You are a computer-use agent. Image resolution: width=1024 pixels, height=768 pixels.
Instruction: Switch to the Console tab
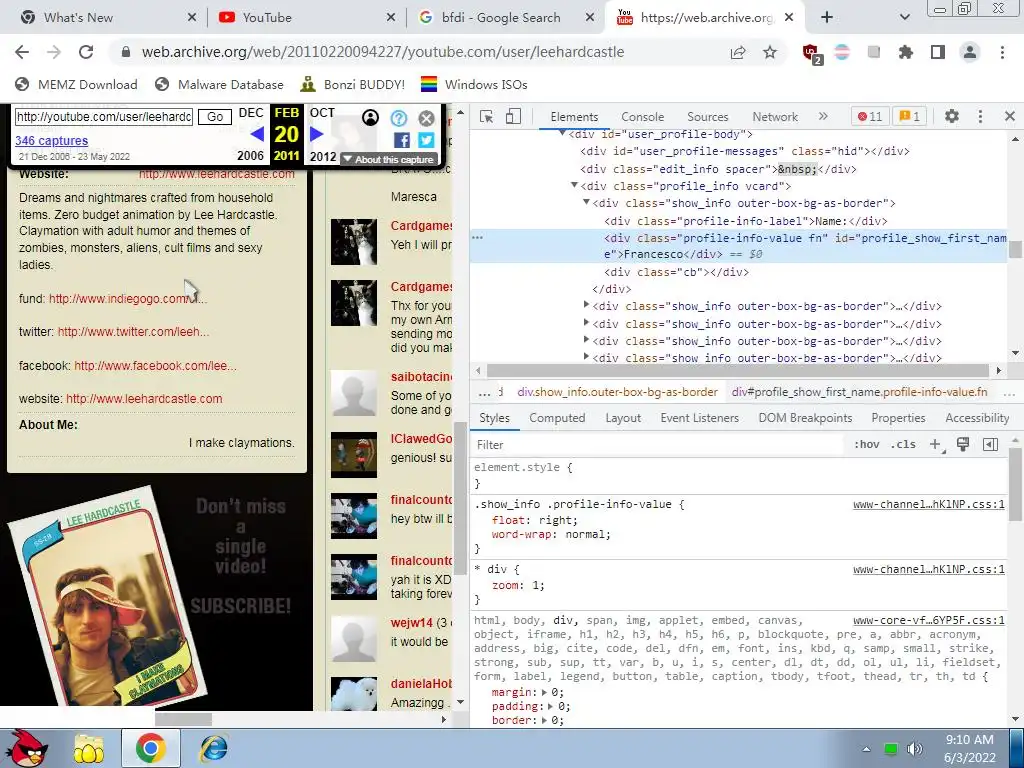point(643,117)
